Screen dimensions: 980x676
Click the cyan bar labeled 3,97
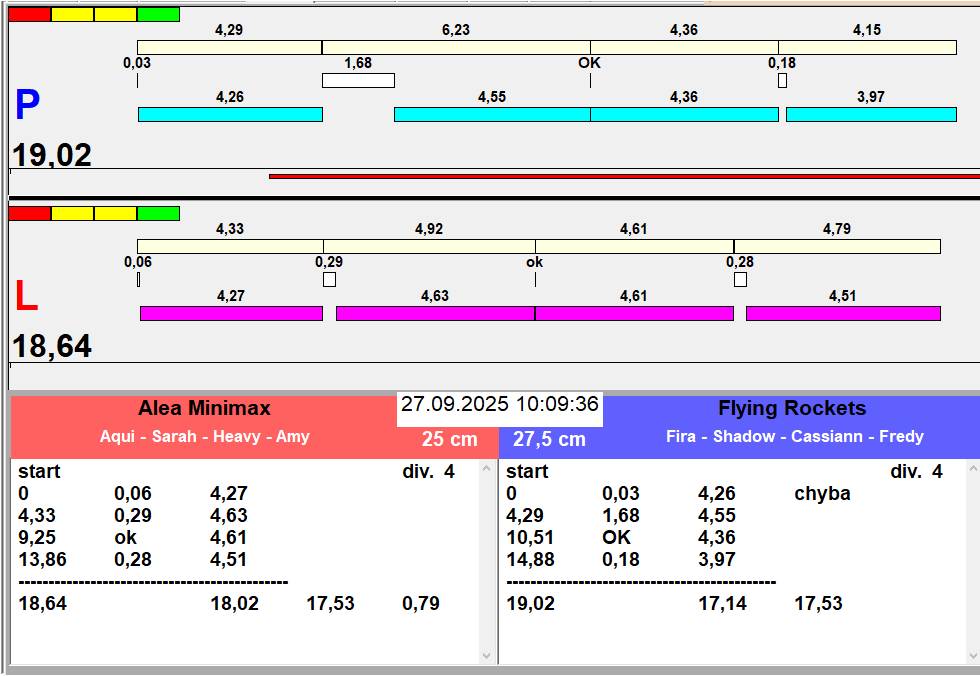point(871,114)
